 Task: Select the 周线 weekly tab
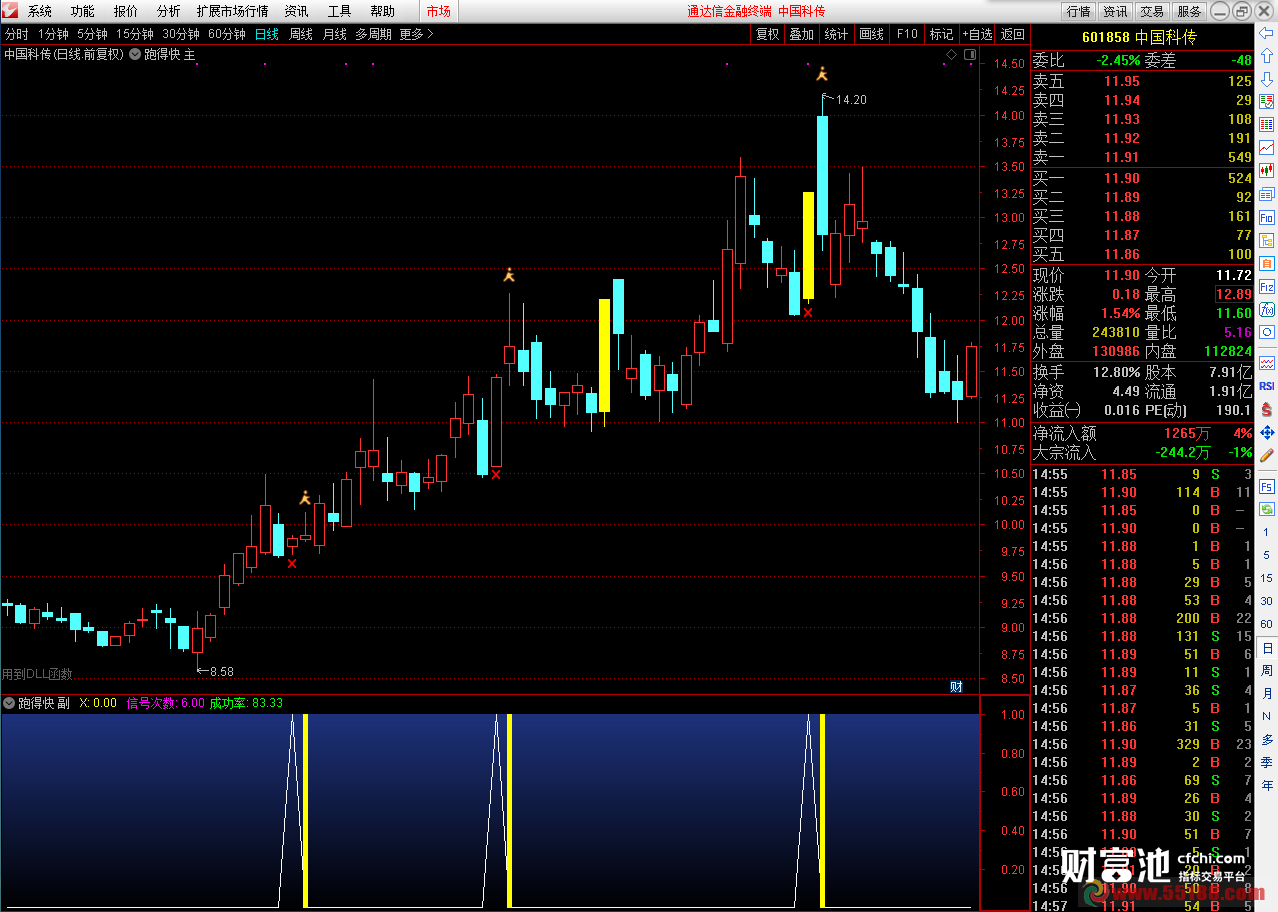(x=301, y=34)
